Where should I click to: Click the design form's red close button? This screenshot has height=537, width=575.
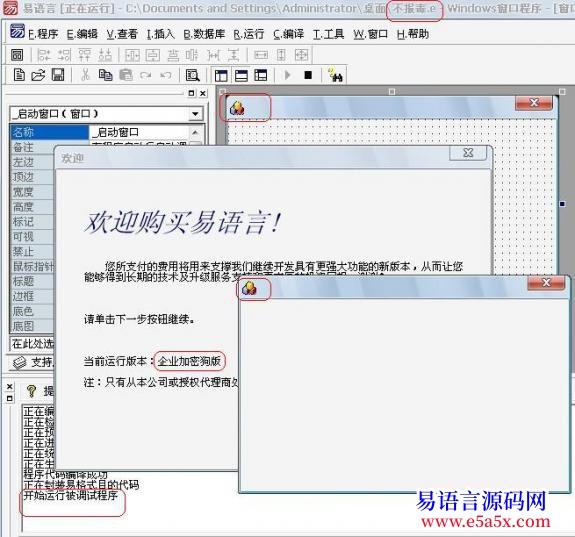click(534, 103)
